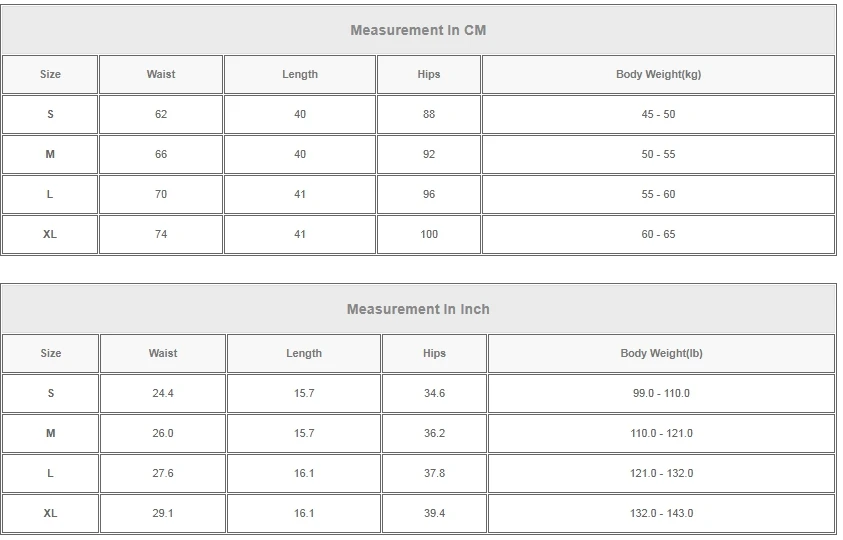The image size is (843, 540).
Task: Click the "Measurement In CM" table title
Action: pyautogui.click(x=418, y=30)
